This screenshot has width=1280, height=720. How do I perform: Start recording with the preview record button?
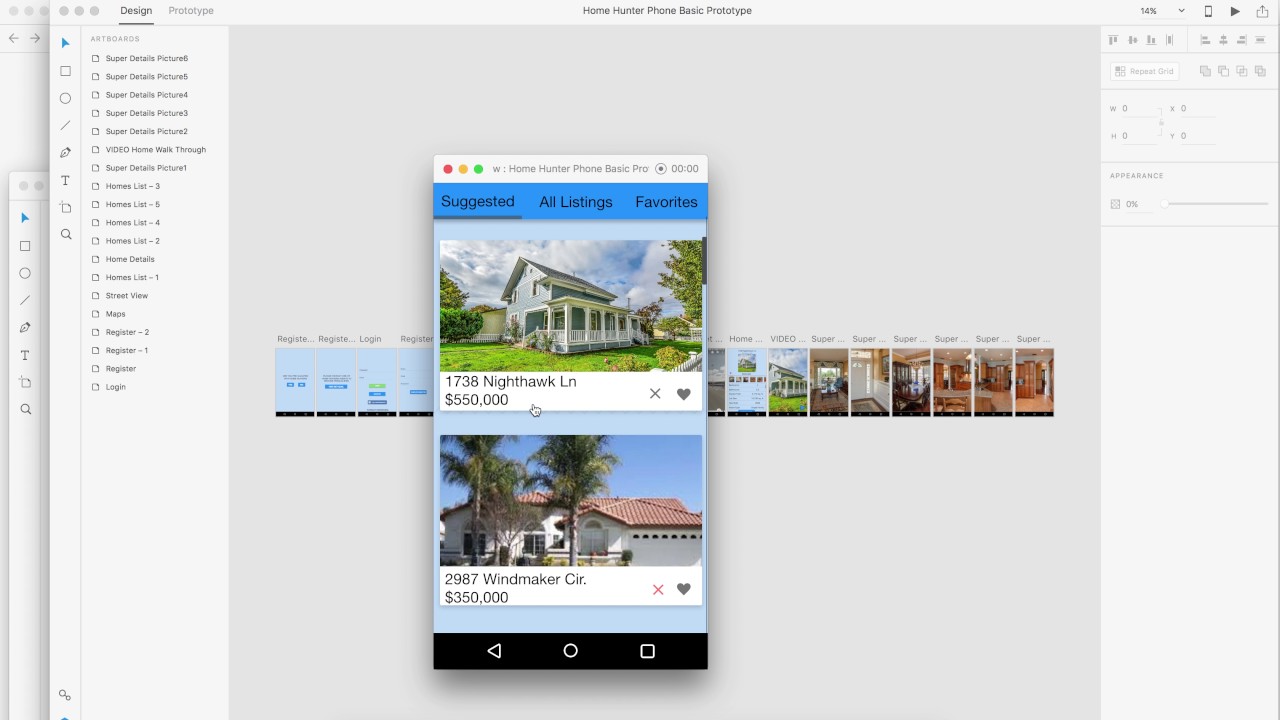[661, 169]
